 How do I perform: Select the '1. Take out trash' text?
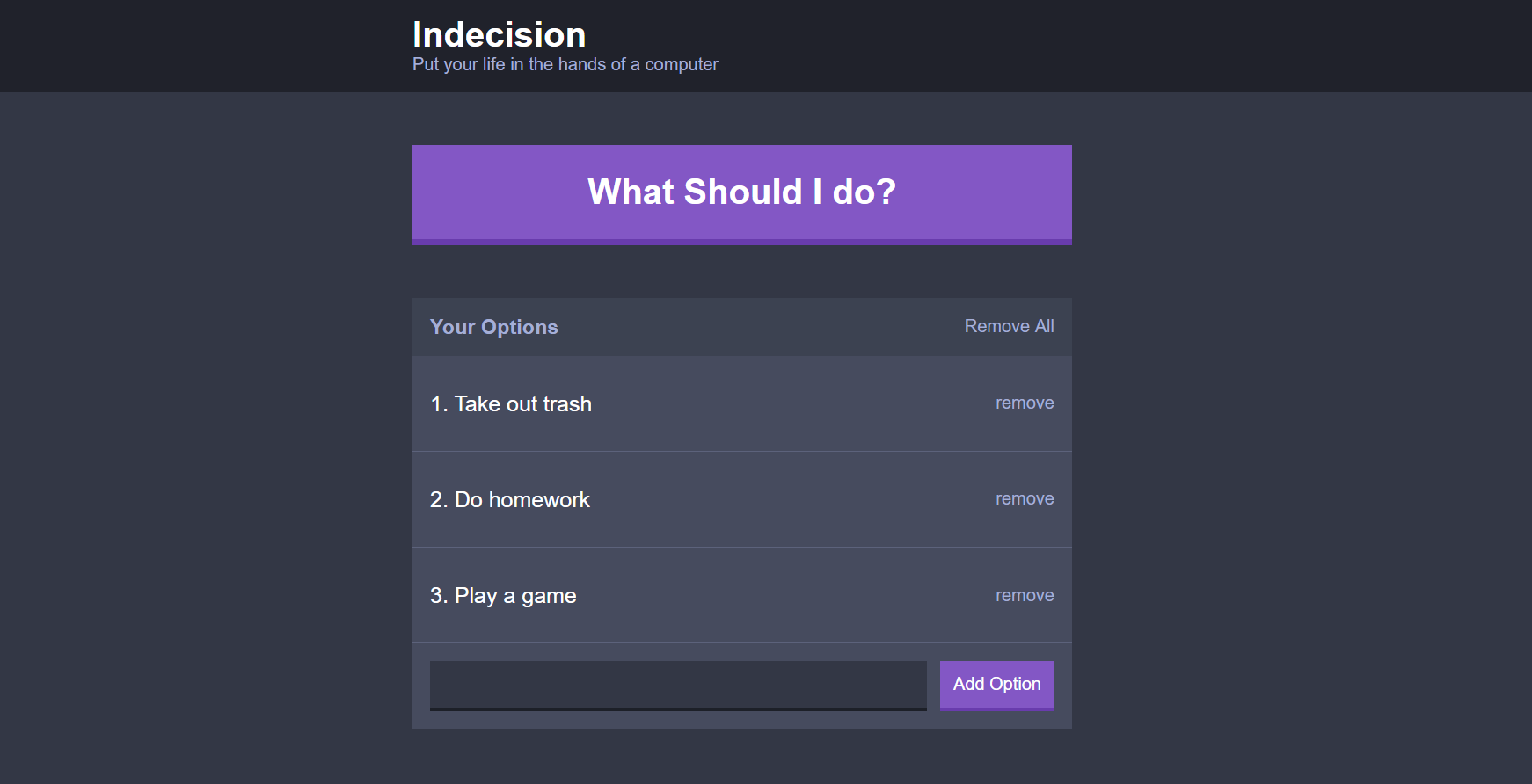[x=510, y=404]
